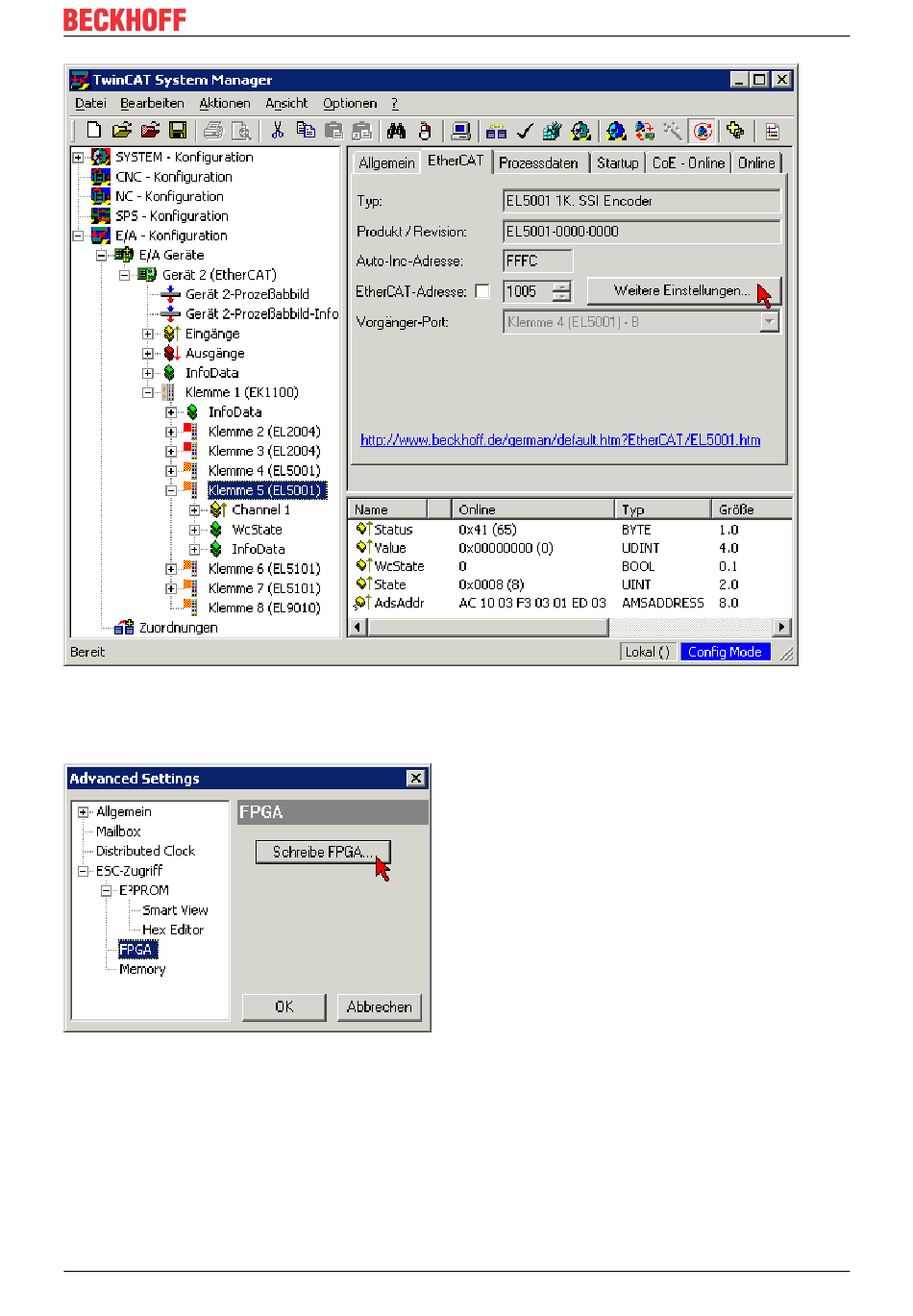Select Memory in Advanced Settings tree
The width and height of the screenshot is (913, 1316).
click(142, 970)
